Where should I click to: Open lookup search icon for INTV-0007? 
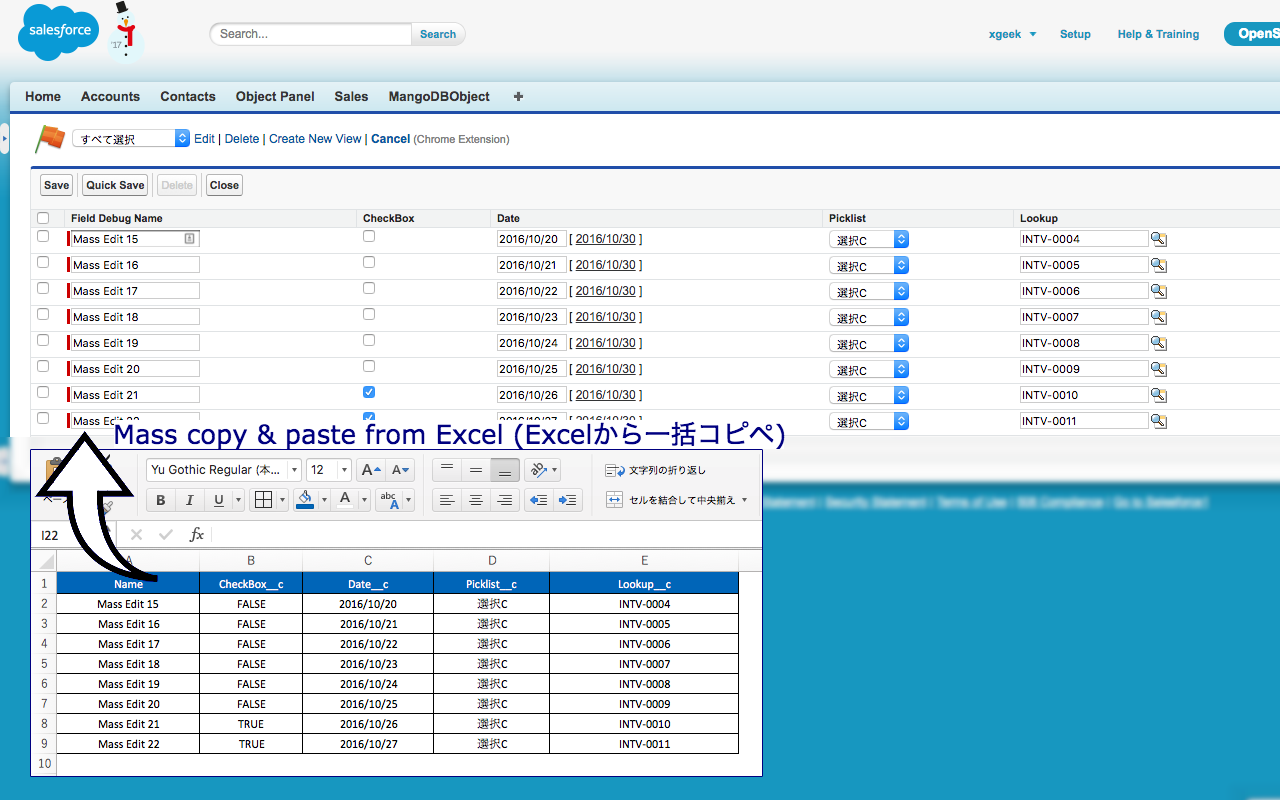tap(1159, 317)
